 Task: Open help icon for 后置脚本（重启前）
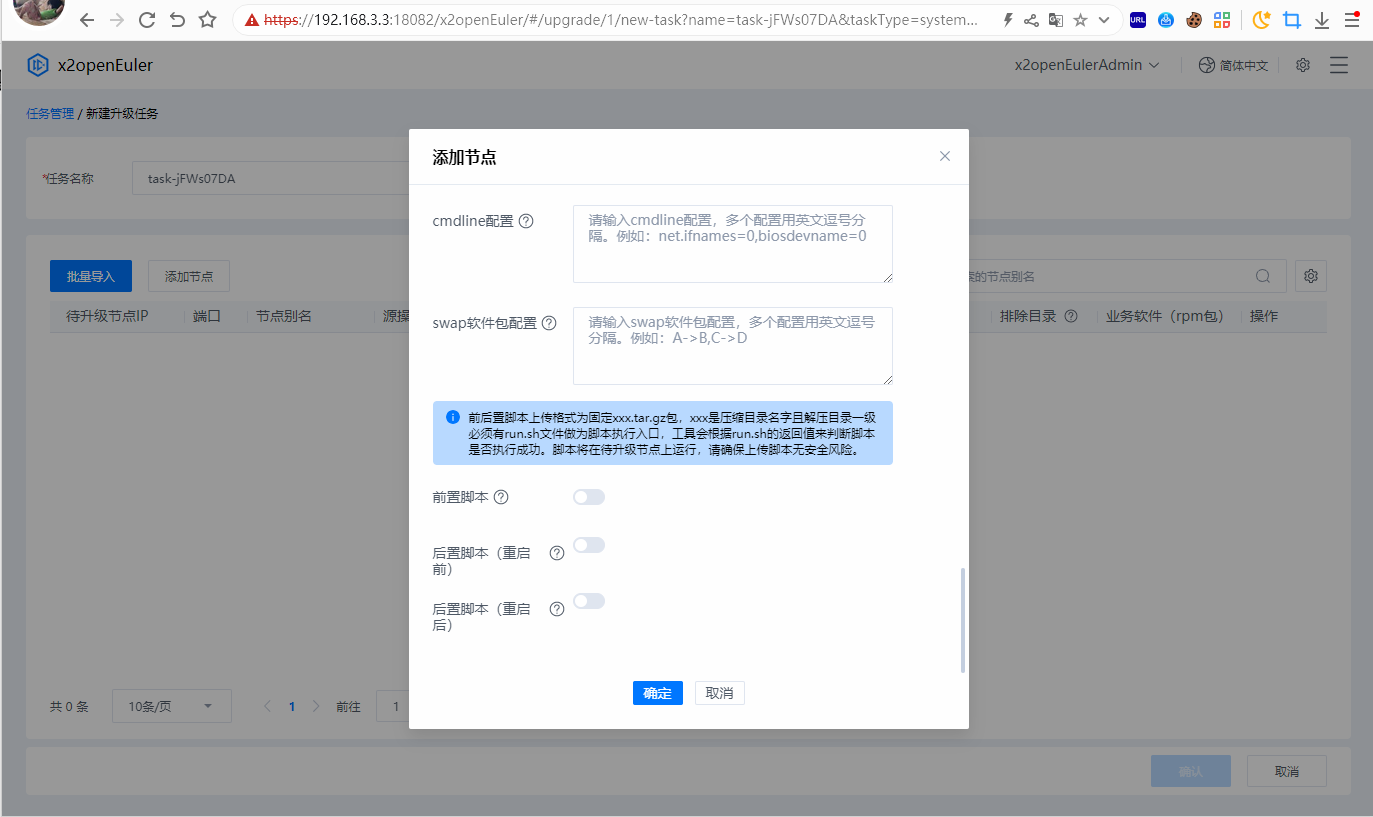[x=557, y=553]
